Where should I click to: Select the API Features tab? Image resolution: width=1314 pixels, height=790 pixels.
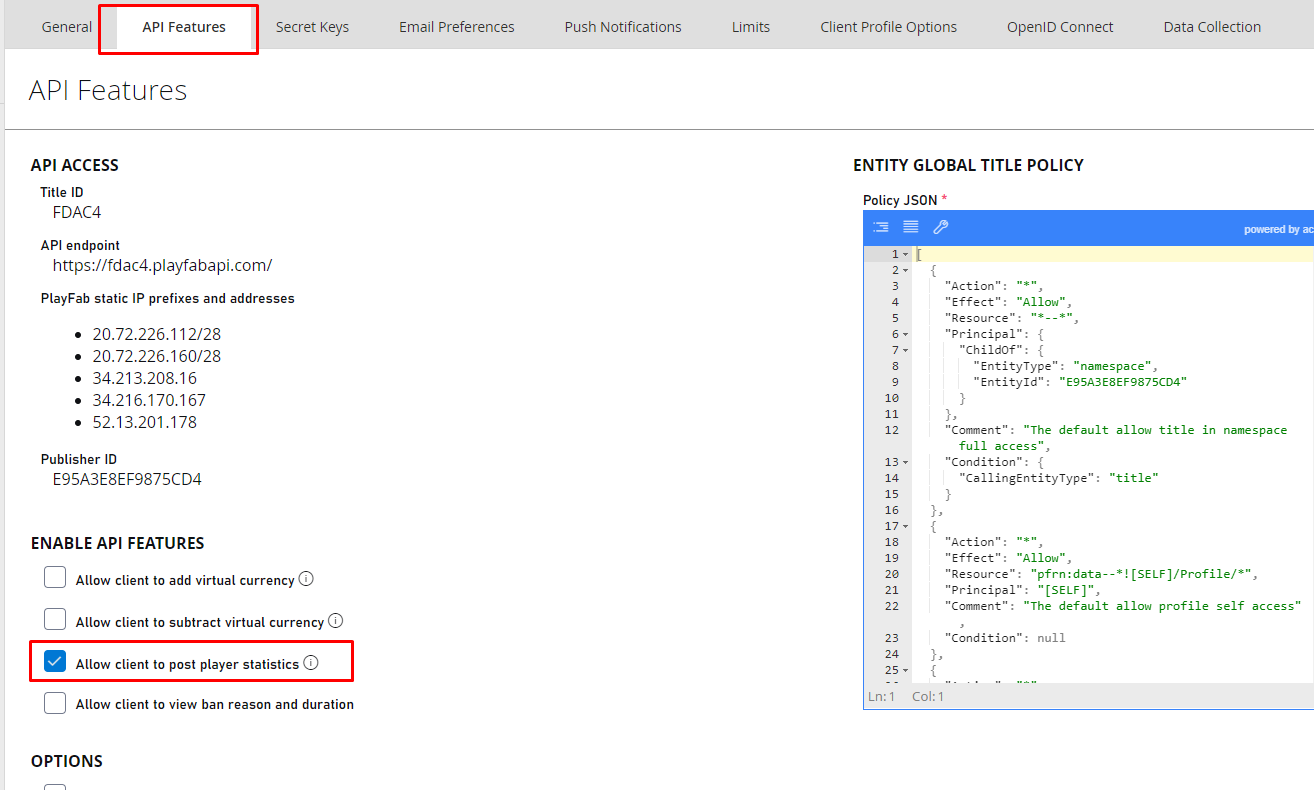click(x=184, y=27)
